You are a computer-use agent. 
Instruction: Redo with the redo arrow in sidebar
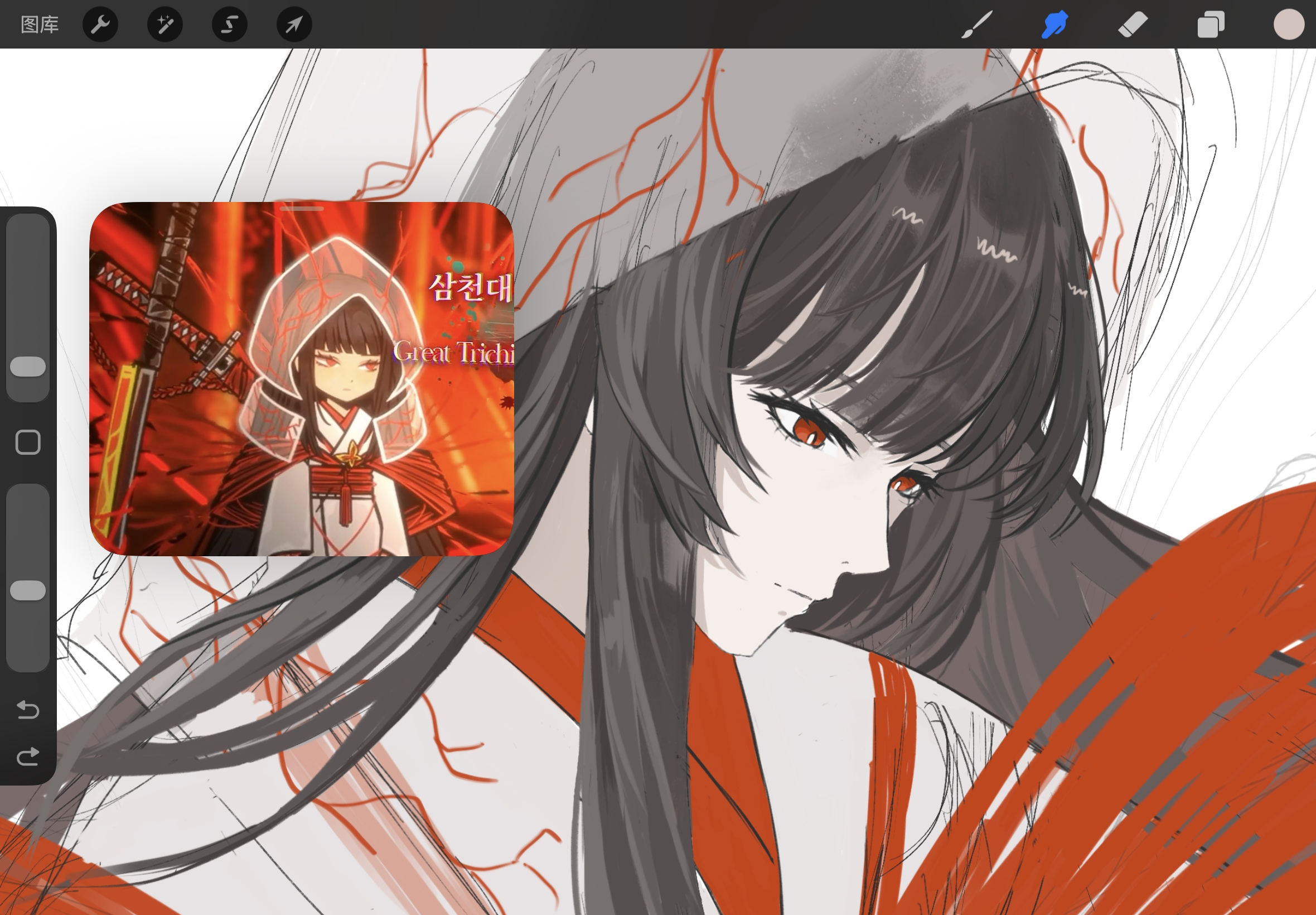pos(27,757)
